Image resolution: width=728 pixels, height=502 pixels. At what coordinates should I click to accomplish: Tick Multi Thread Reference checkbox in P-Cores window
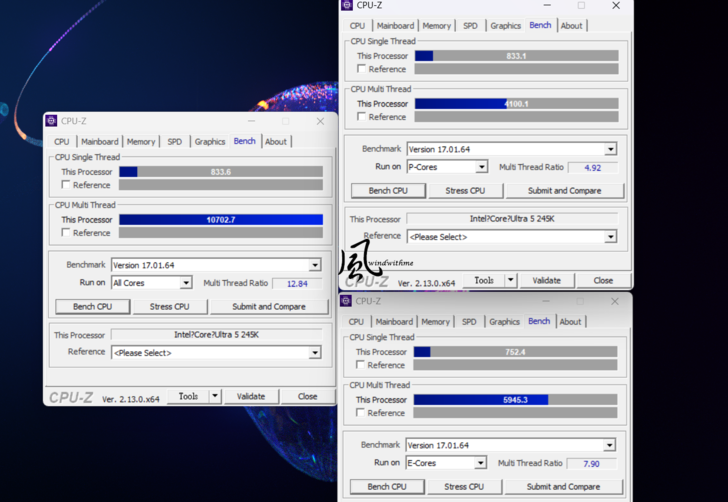tap(362, 117)
